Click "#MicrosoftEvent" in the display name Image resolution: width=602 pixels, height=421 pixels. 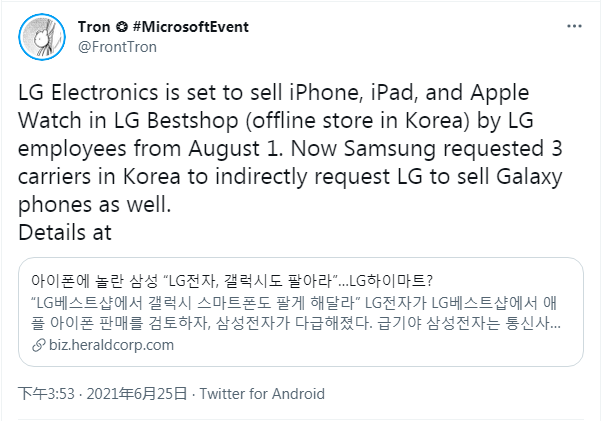190,26
